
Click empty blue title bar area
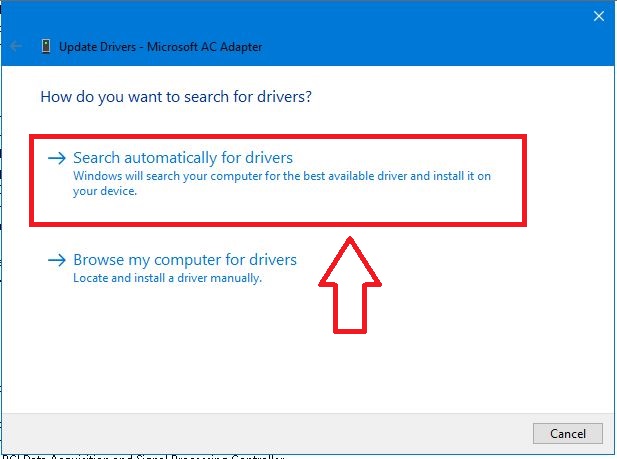click(x=400, y=46)
